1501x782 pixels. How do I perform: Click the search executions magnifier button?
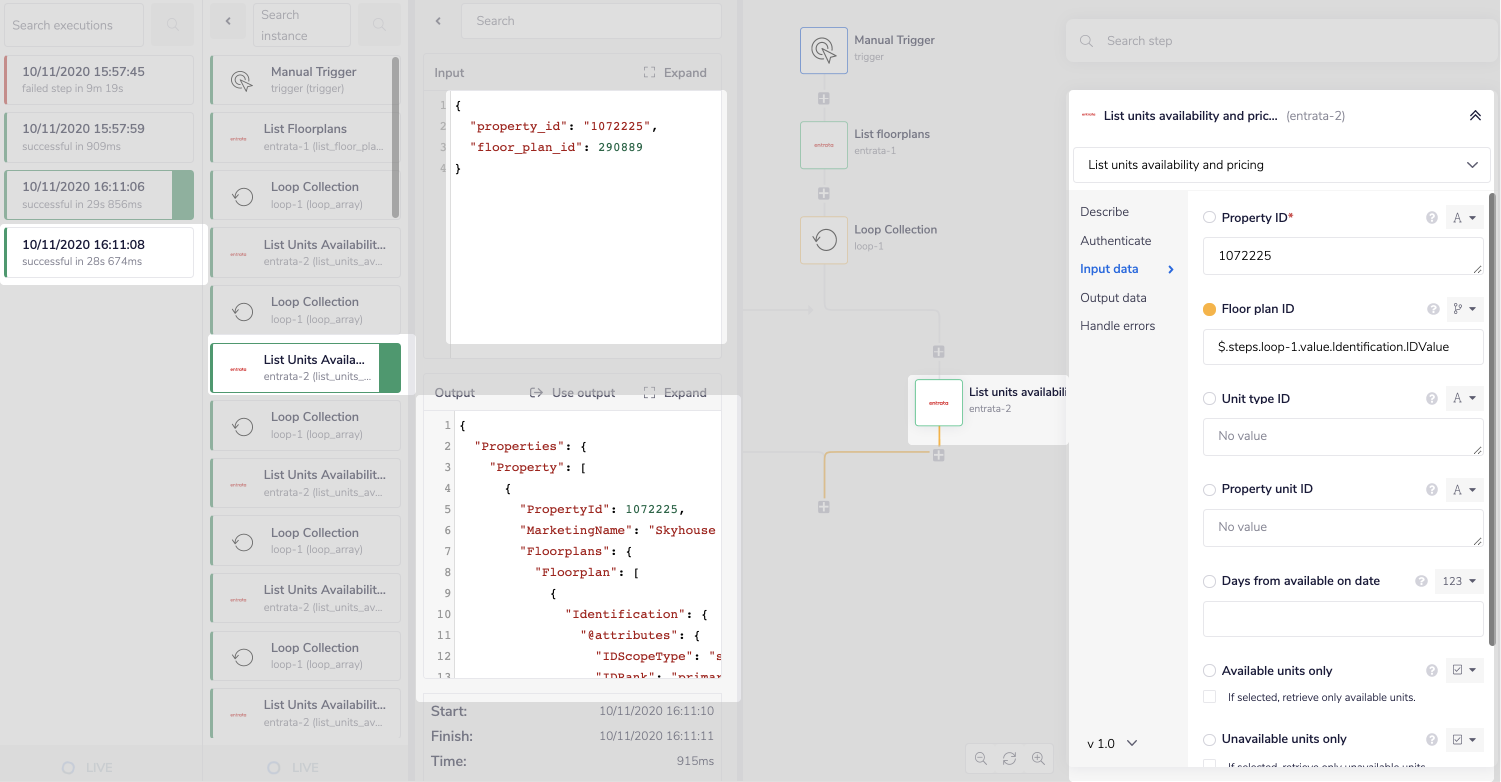(173, 25)
